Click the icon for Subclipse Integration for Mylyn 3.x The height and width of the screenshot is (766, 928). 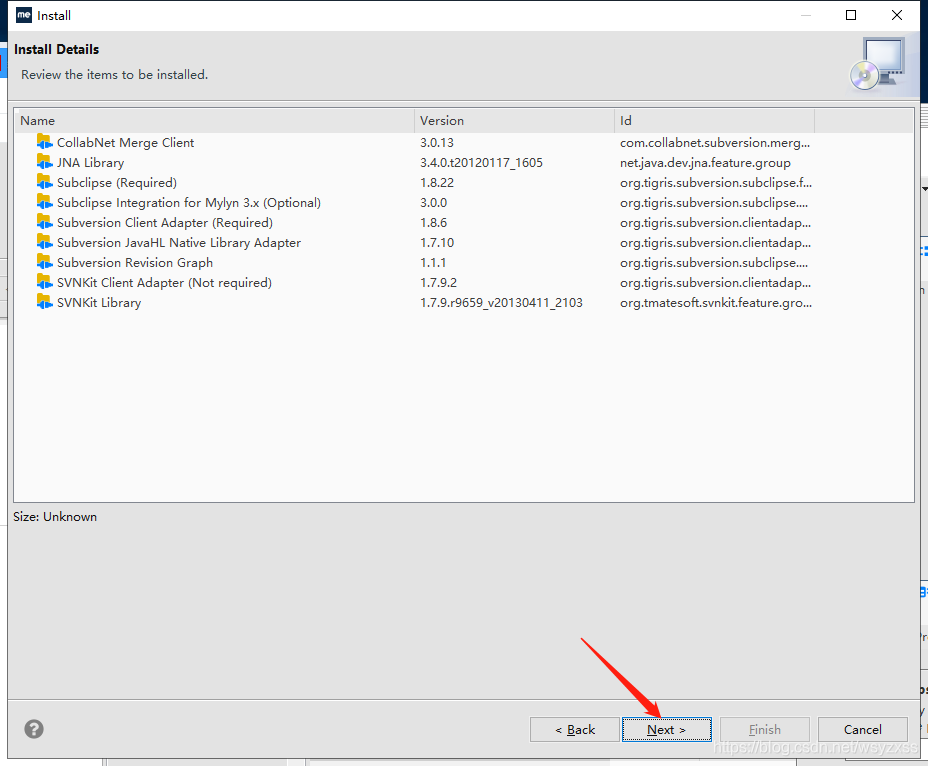point(43,202)
